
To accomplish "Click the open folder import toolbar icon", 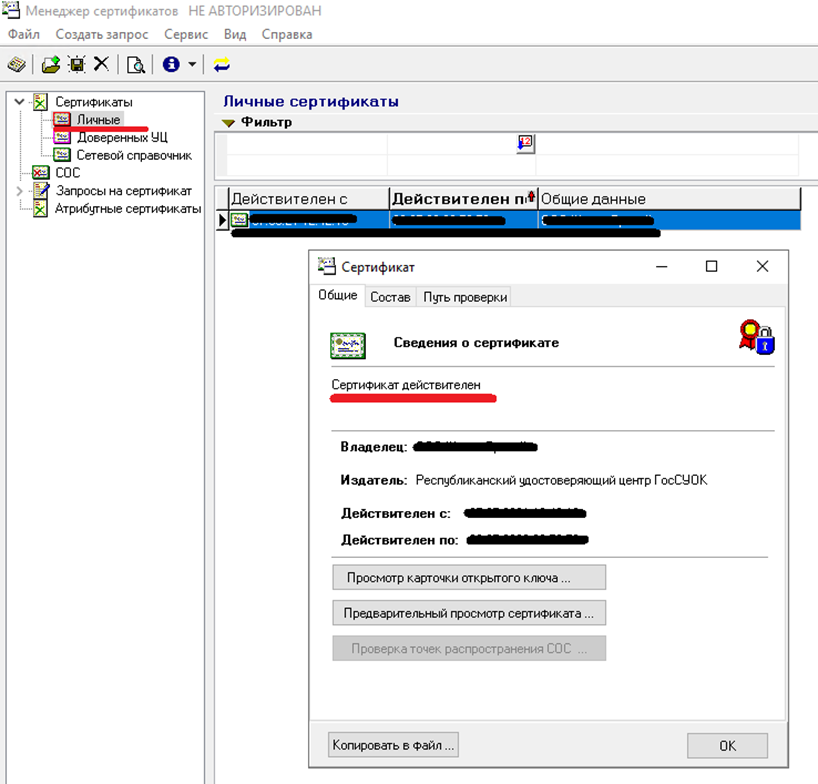I will point(50,64).
